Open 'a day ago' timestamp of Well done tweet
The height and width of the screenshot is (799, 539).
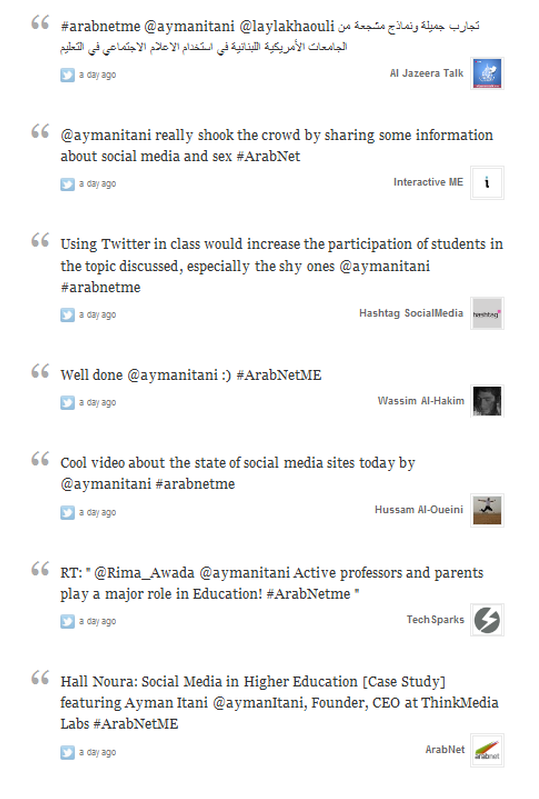[x=97, y=403]
